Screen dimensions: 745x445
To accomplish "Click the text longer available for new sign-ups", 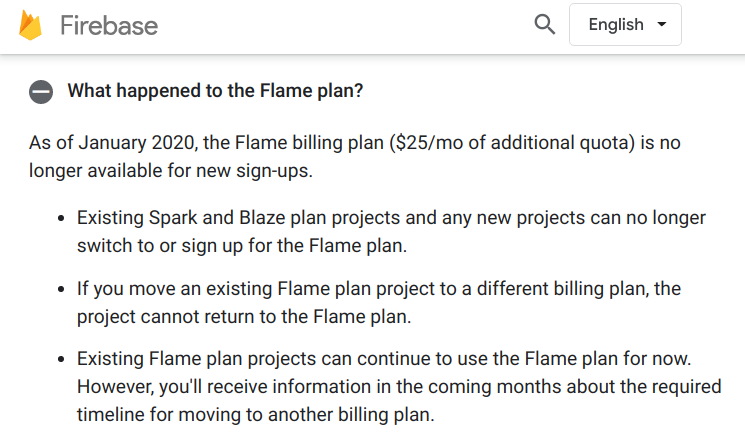I will [x=171, y=171].
